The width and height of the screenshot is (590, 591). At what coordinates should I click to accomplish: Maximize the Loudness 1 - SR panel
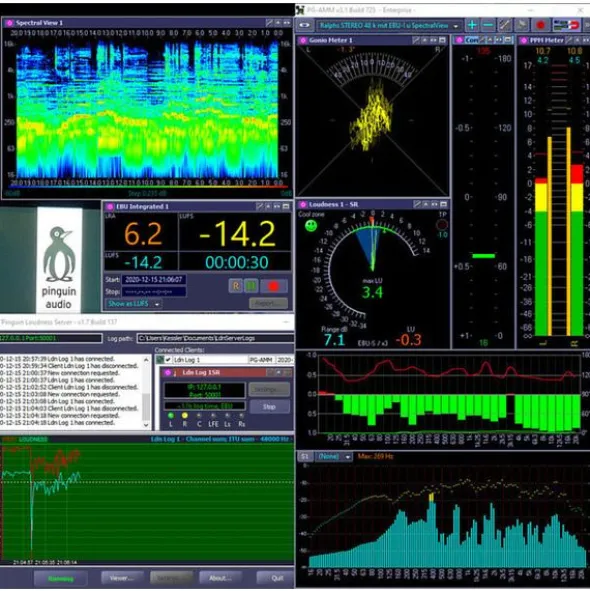pyautogui.click(x=443, y=204)
